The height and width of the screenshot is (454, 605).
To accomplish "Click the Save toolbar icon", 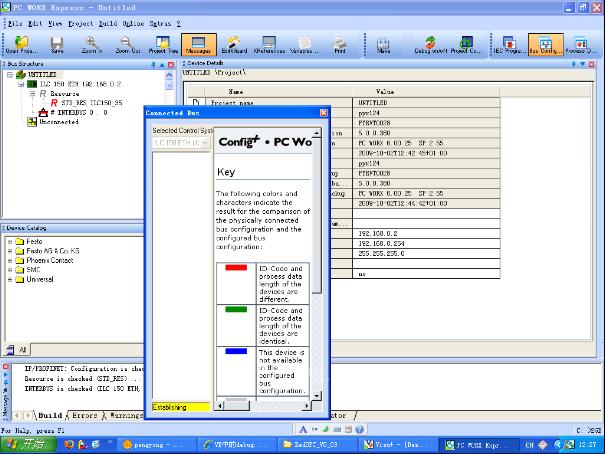I will [57, 44].
